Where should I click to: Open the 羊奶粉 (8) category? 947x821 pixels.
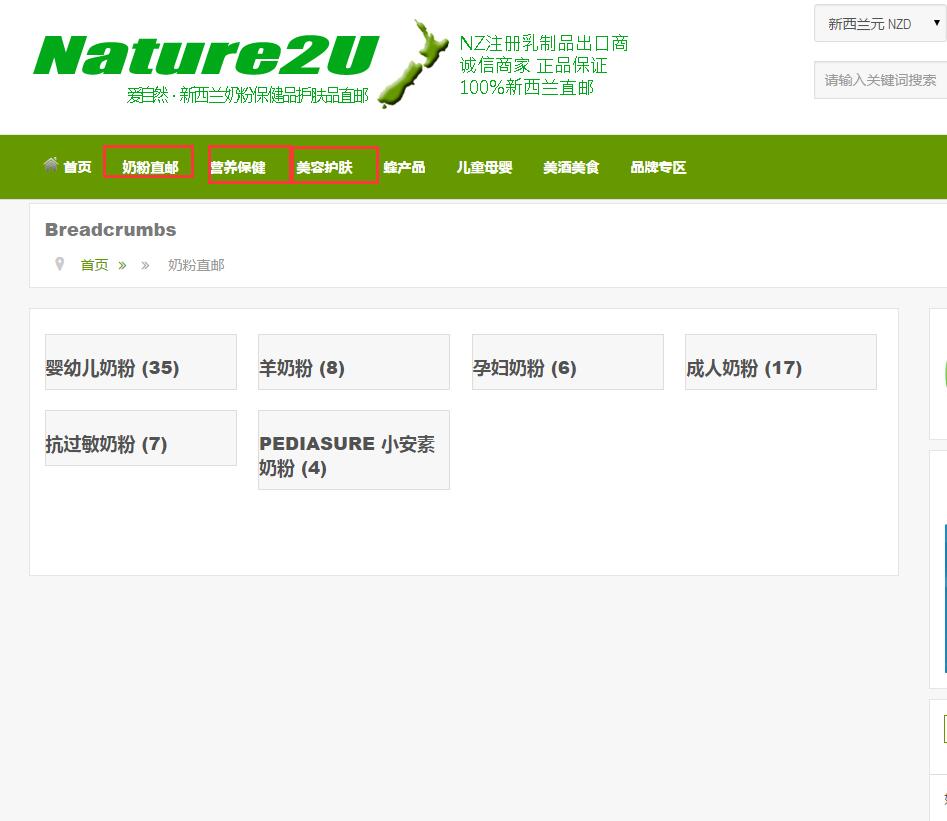point(354,362)
